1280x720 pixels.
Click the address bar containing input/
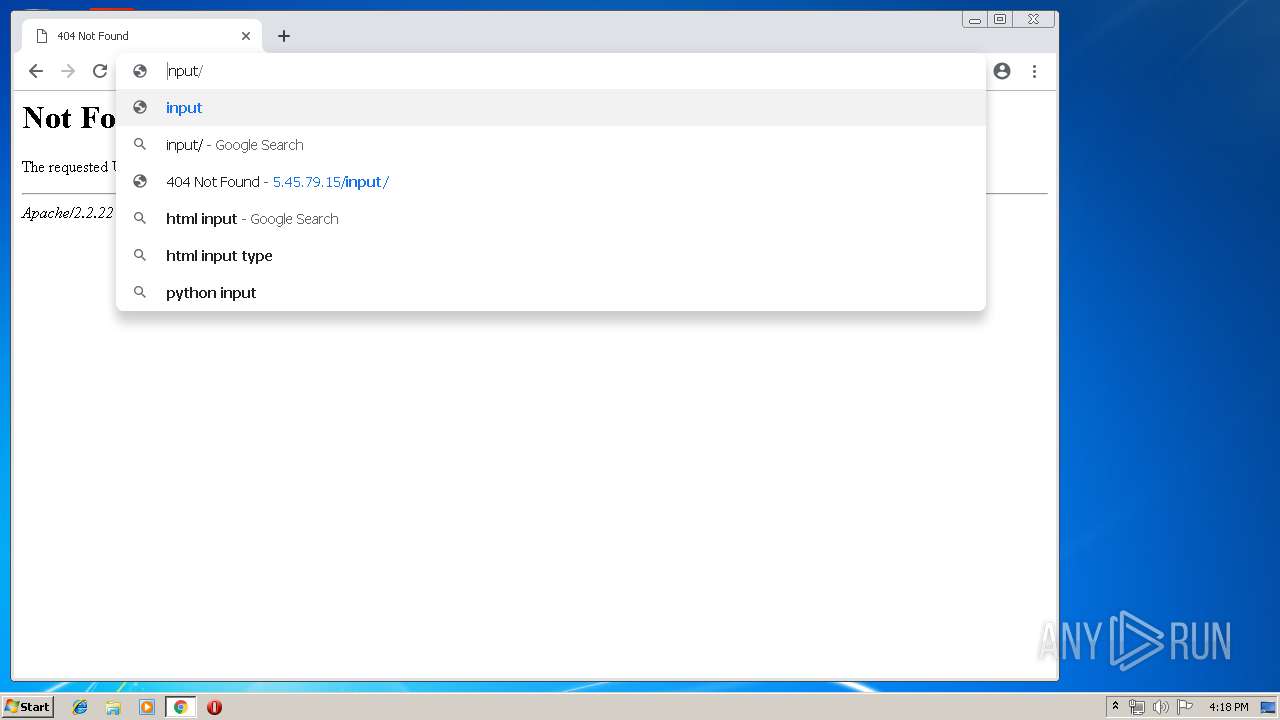pos(550,71)
